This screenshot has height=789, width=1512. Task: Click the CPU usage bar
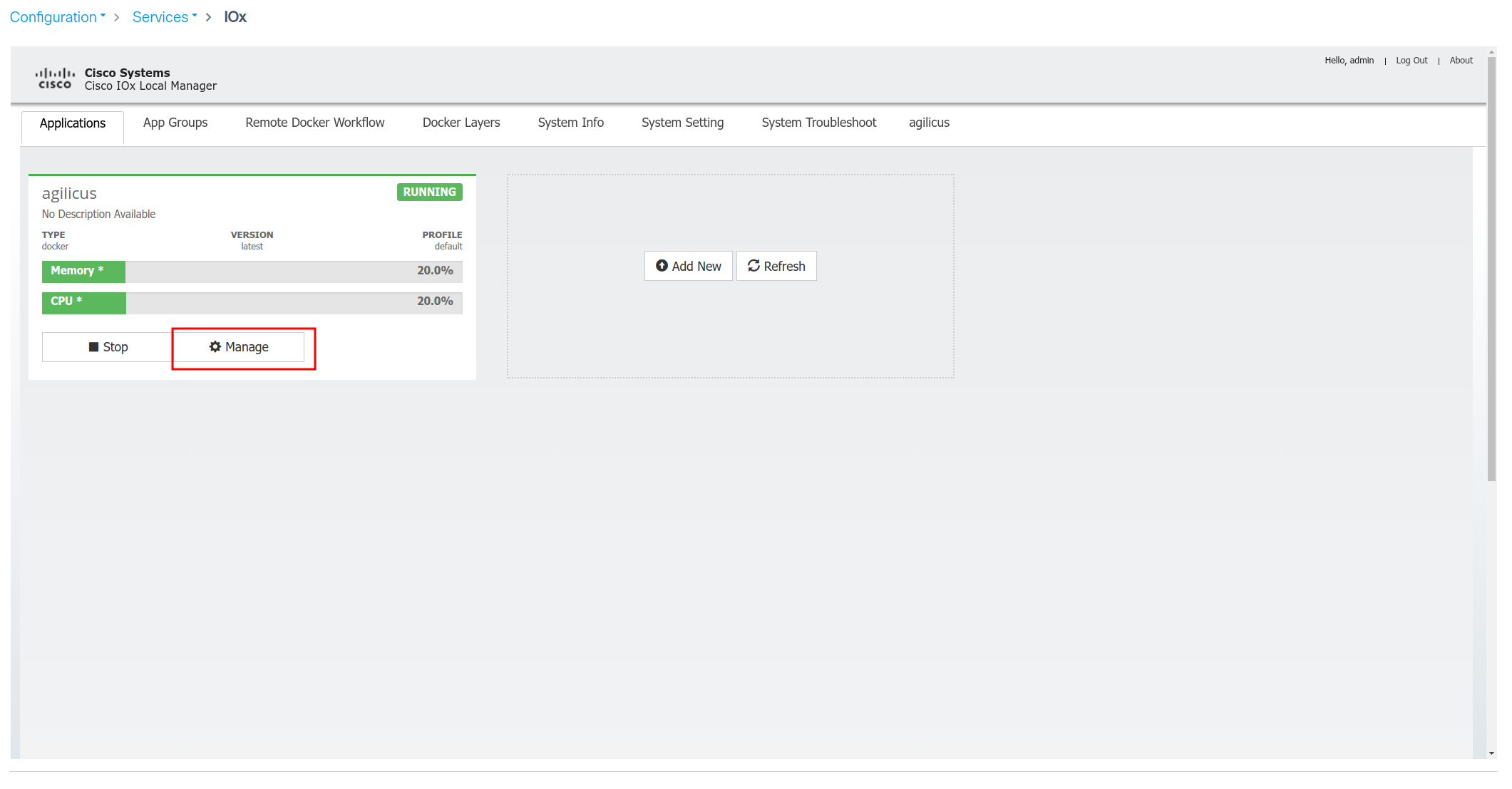(252, 303)
